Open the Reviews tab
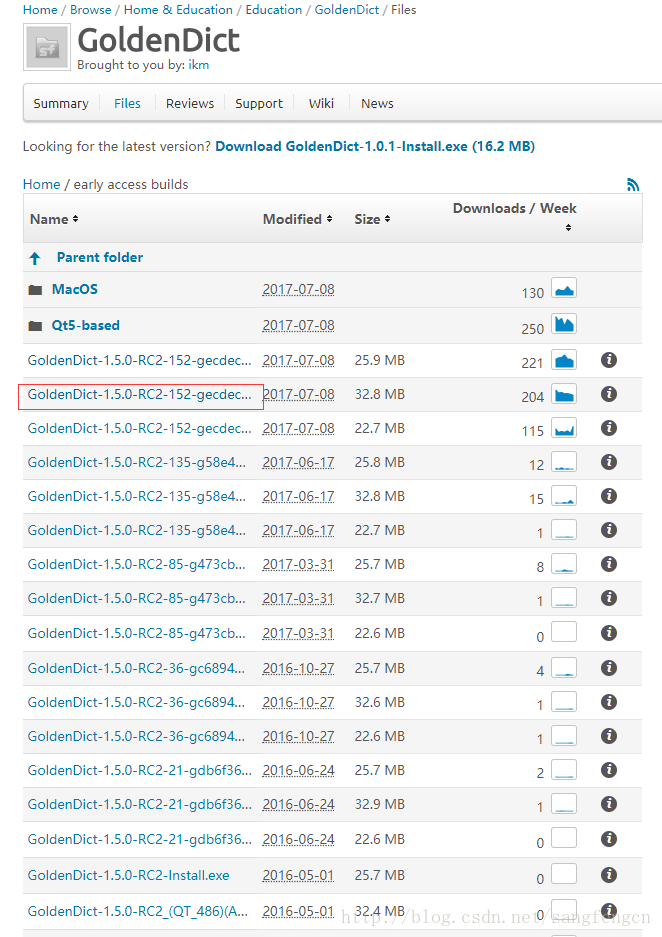Screen dimensions: 662x937 click(190, 103)
